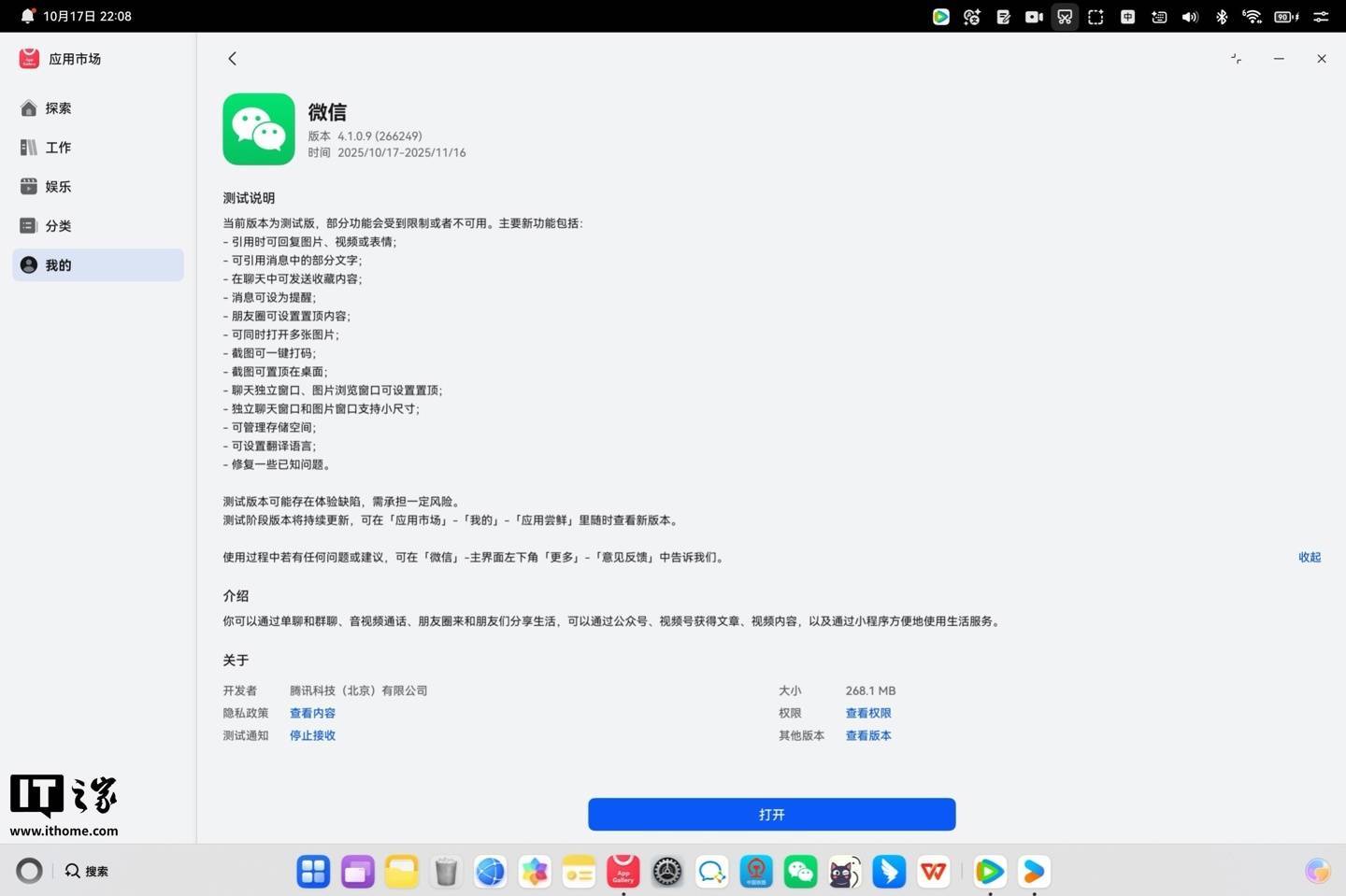Toggle Wi-Fi from the status bar
This screenshot has width=1346, height=896.
[1253, 16]
